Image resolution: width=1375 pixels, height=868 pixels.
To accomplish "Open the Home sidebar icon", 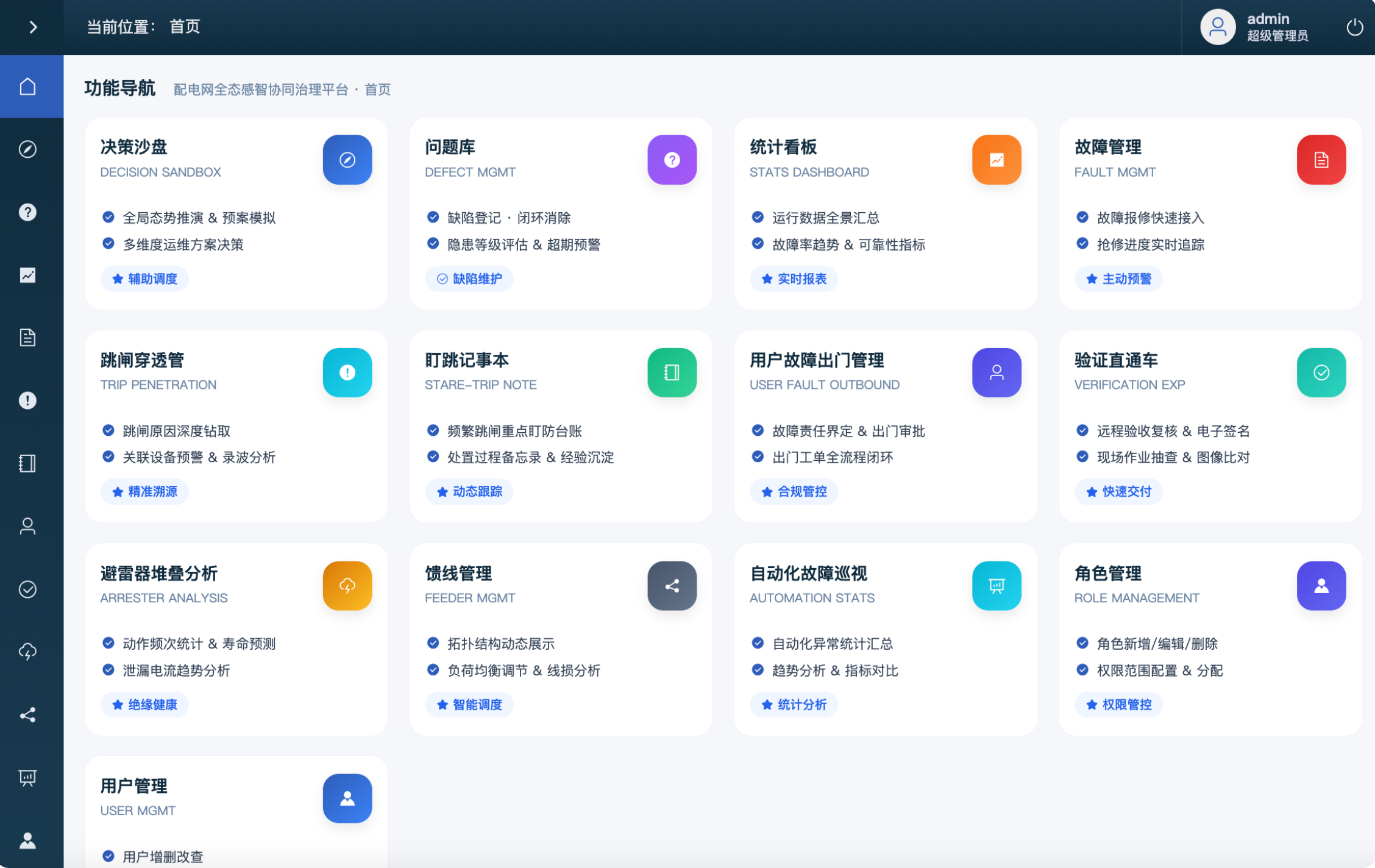I will 27,86.
